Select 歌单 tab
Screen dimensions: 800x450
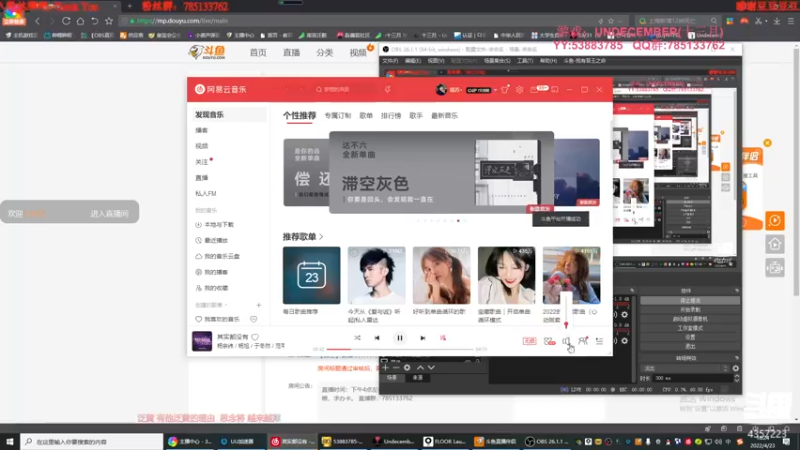(x=366, y=116)
